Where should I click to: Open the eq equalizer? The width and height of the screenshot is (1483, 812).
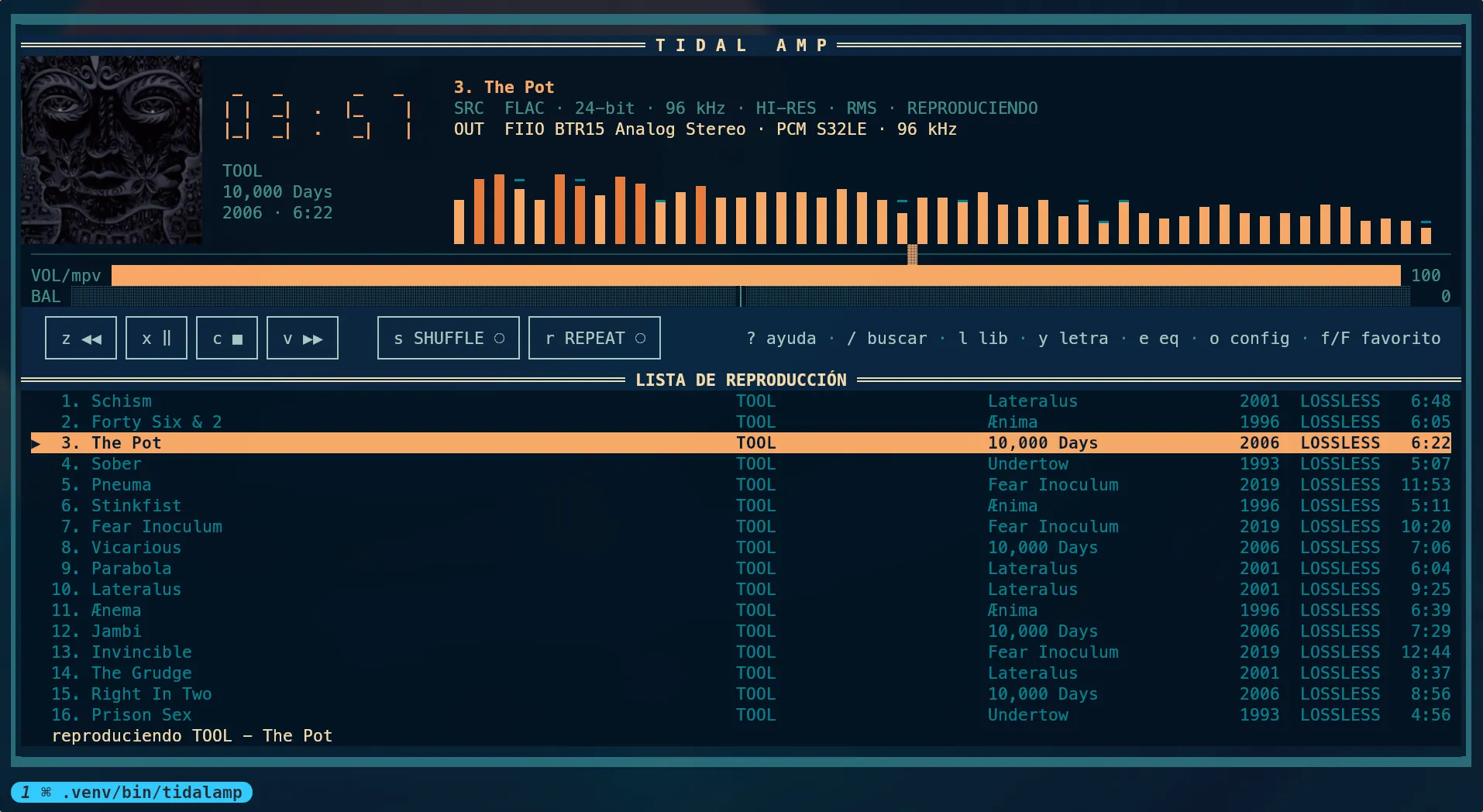pos(1159,339)
